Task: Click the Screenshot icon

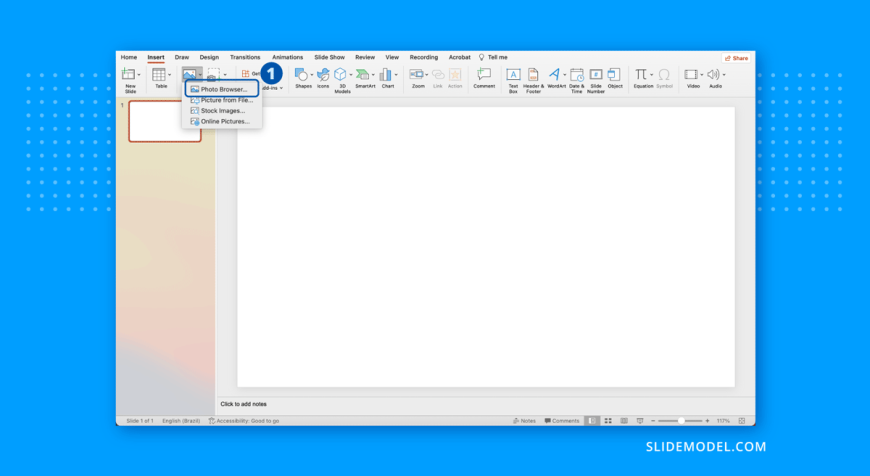Action: click(x=213, y=74)
